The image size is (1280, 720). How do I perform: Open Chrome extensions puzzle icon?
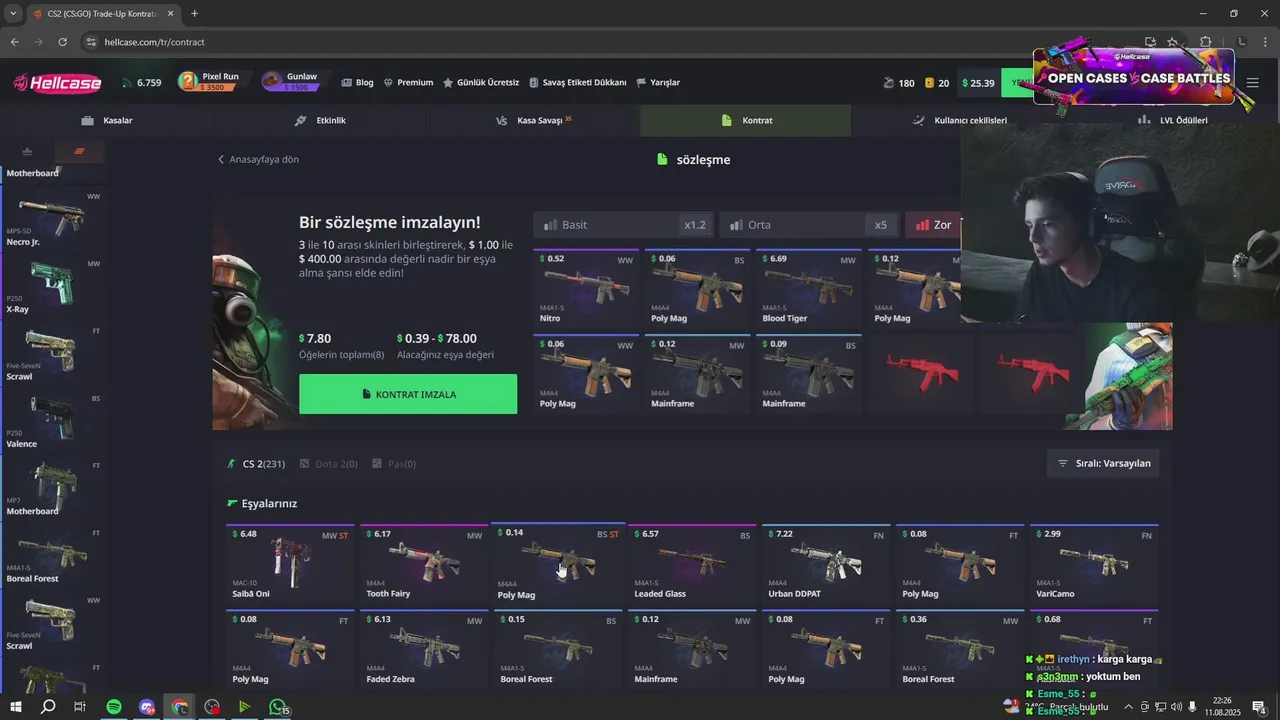1205,42
